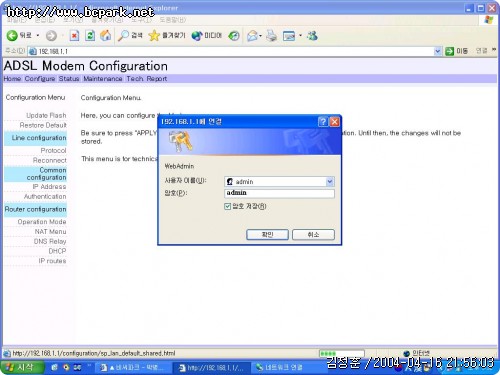Open the IP routes link
The height and width of the screenshot is (375, 500).
click(x=52, y=261)
